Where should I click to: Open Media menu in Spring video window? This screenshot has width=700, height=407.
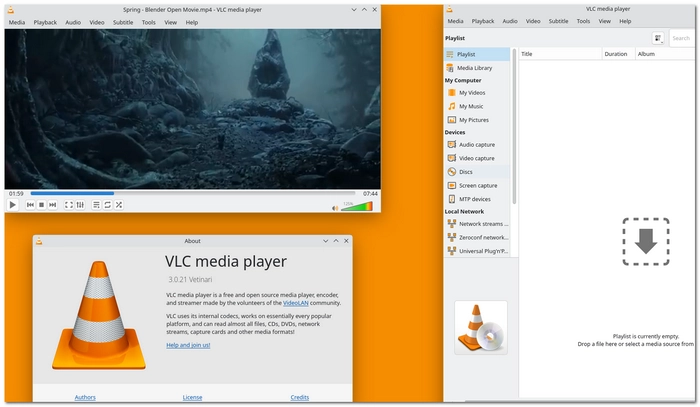[17, 22]
